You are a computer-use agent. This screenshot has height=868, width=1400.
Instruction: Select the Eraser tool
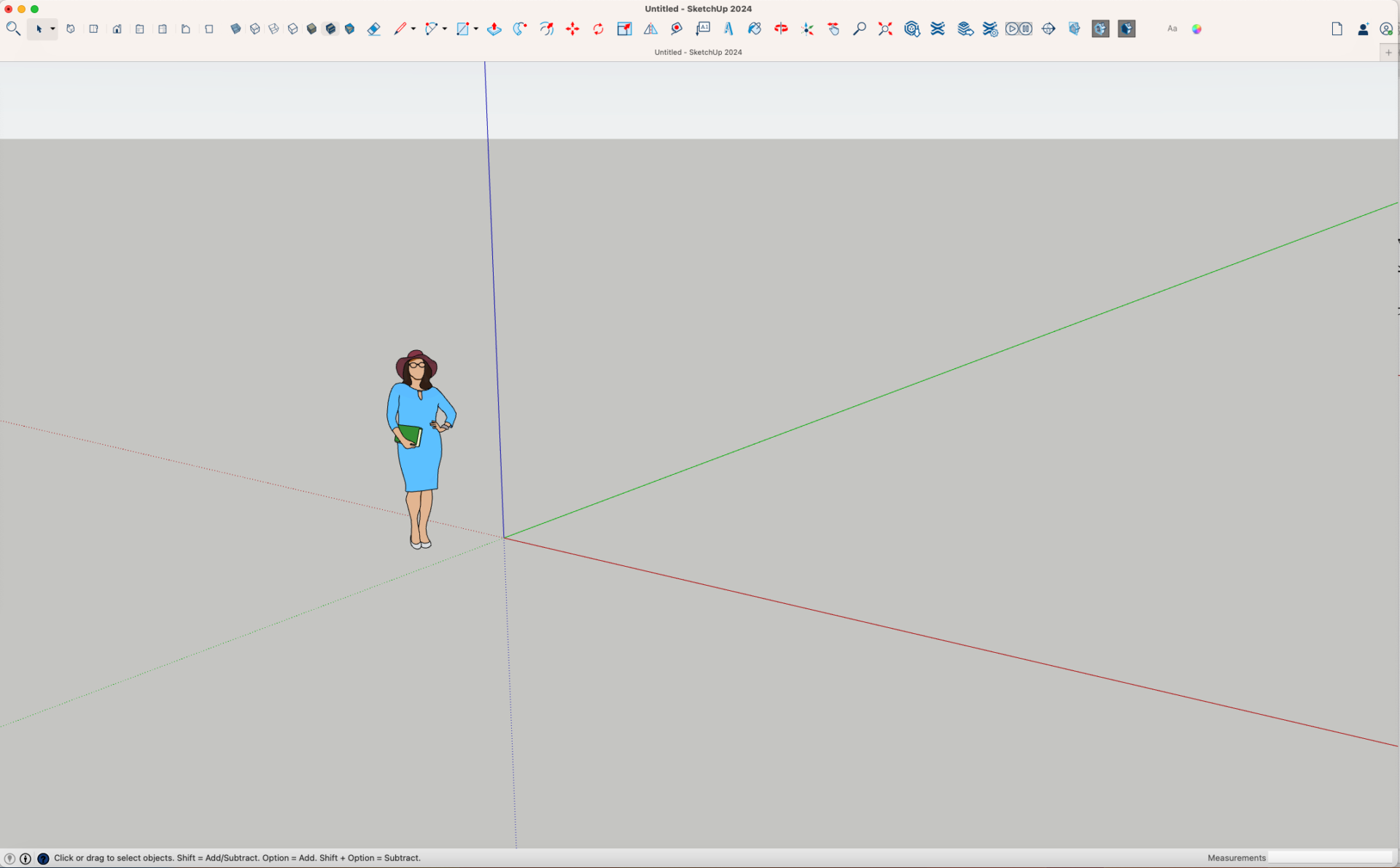(x=373, y=29)
